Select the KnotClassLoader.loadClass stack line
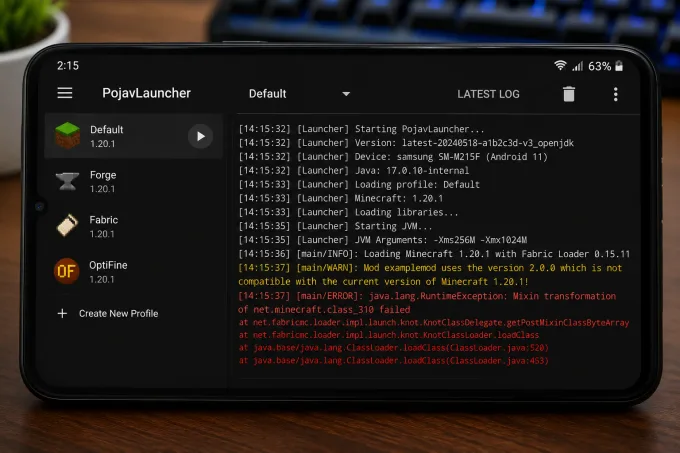Image resolution: width=680 pixels, height=453 pixels. (389, 335)
